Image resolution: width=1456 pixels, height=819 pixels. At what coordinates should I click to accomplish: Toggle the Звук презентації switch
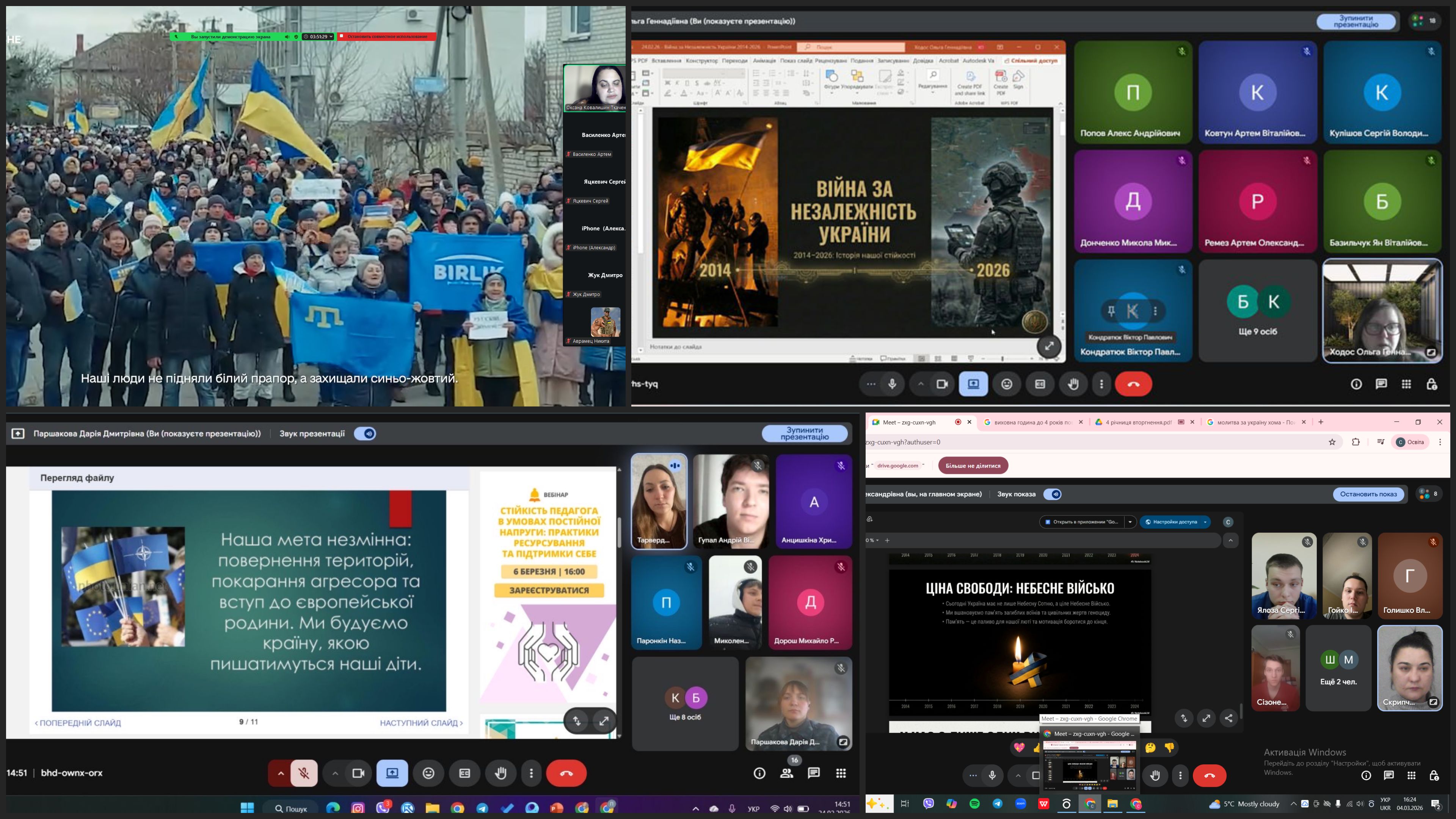click(x=366, y=433)
